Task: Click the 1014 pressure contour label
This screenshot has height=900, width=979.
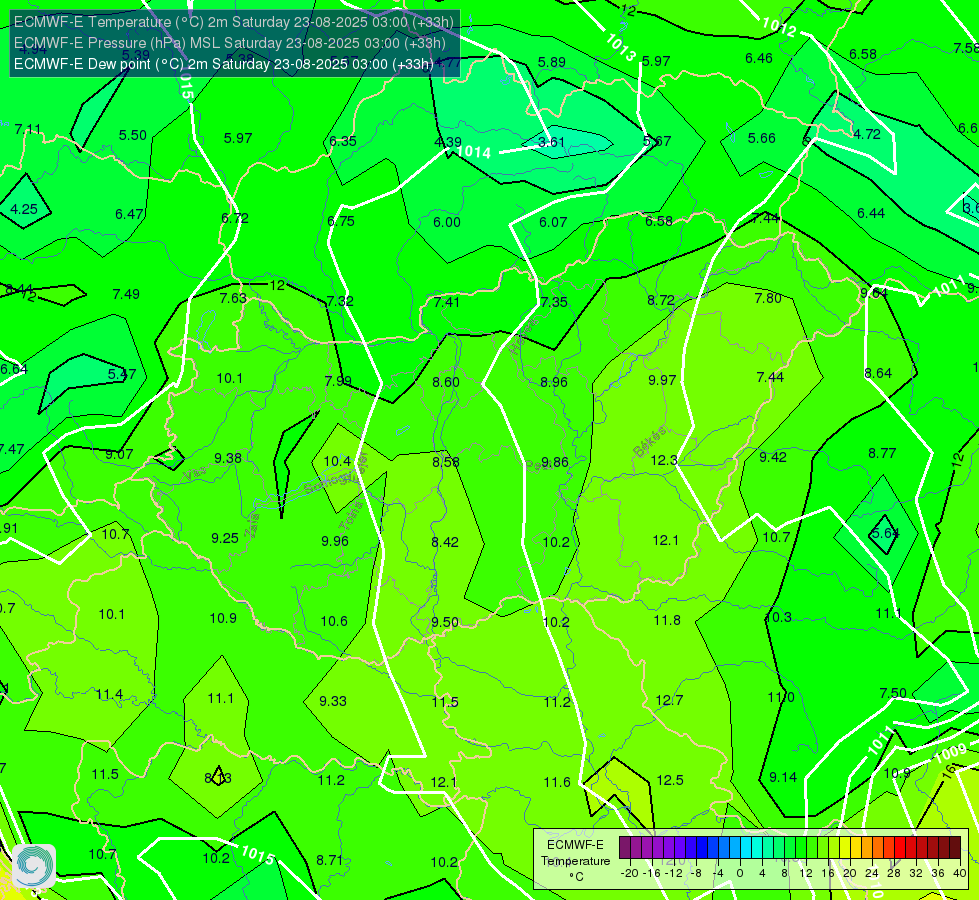Action: [474, 152]
